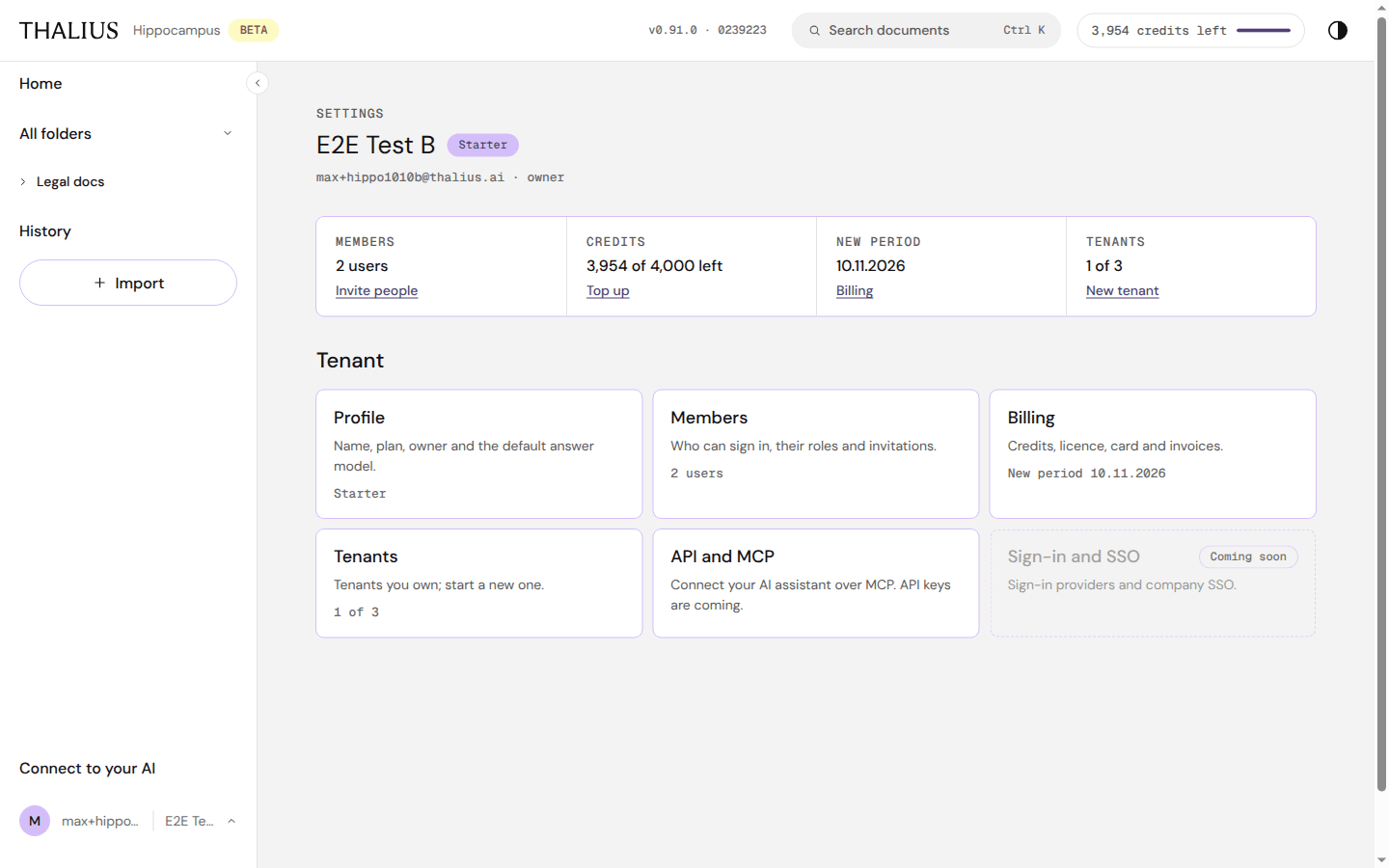
Task: Click the Top up link
Action: tap(608, 290)
